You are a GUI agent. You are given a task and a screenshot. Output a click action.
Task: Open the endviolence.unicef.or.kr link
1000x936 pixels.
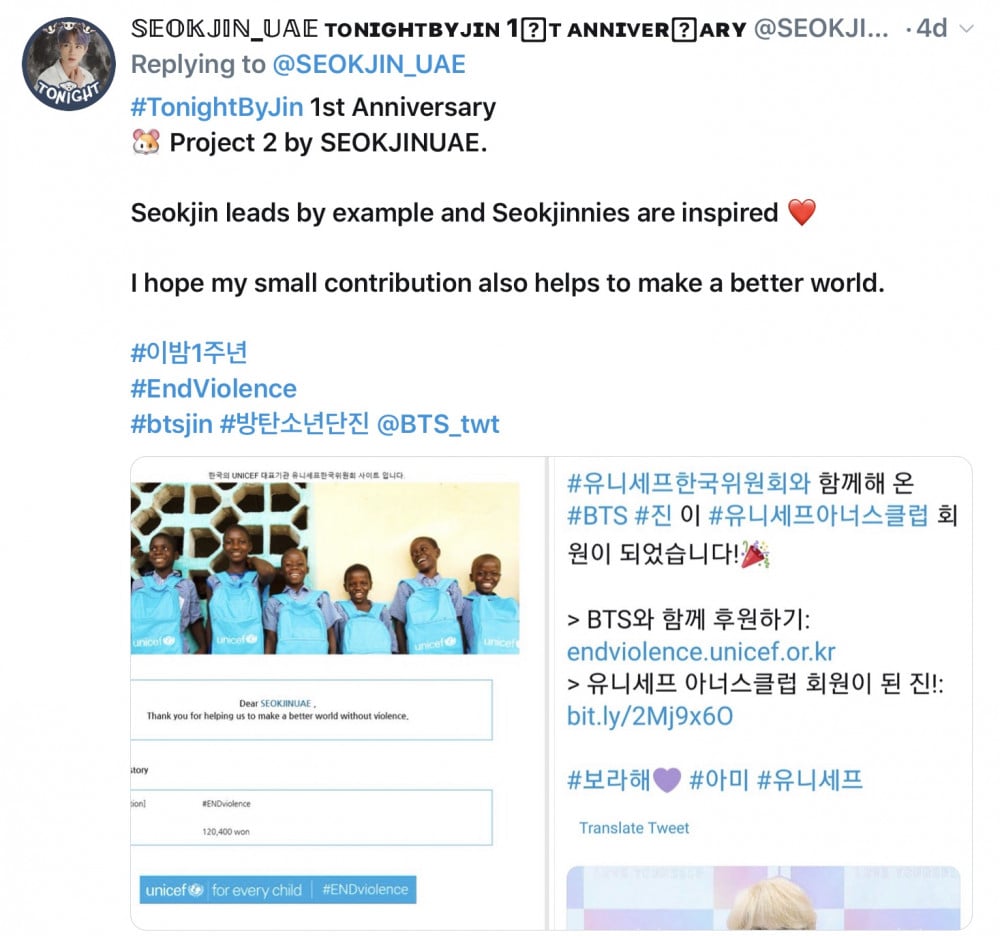(x=701, y=652)
